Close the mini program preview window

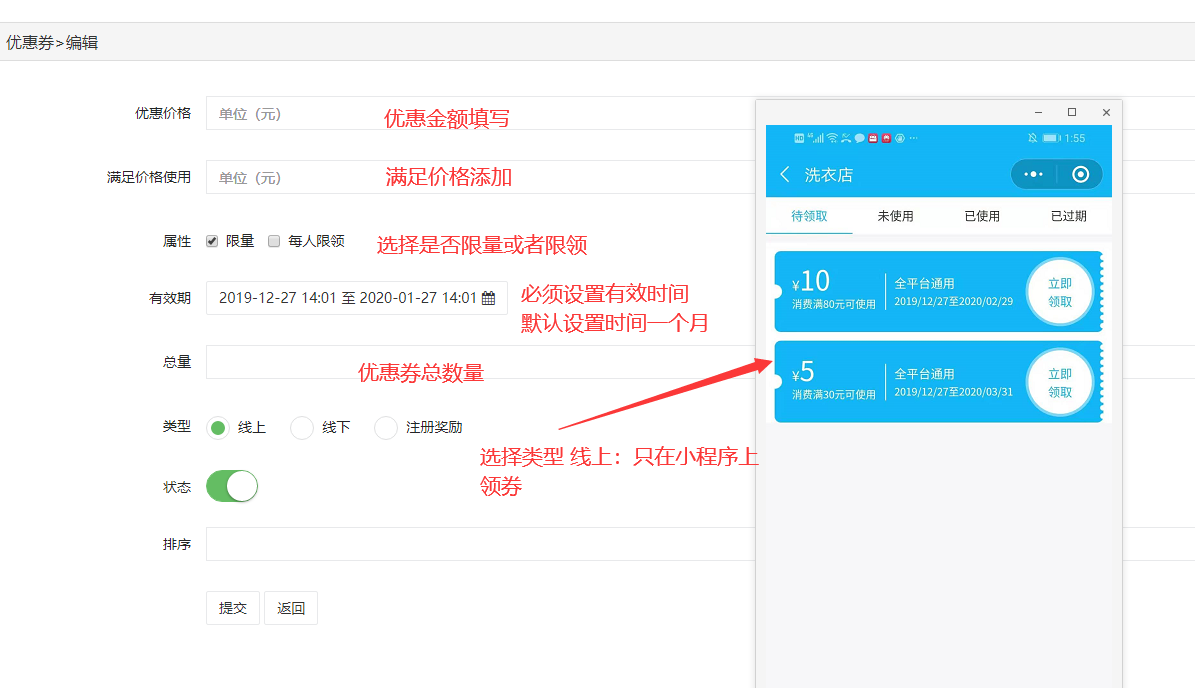pyautogui.click(x=1106, y=112)
